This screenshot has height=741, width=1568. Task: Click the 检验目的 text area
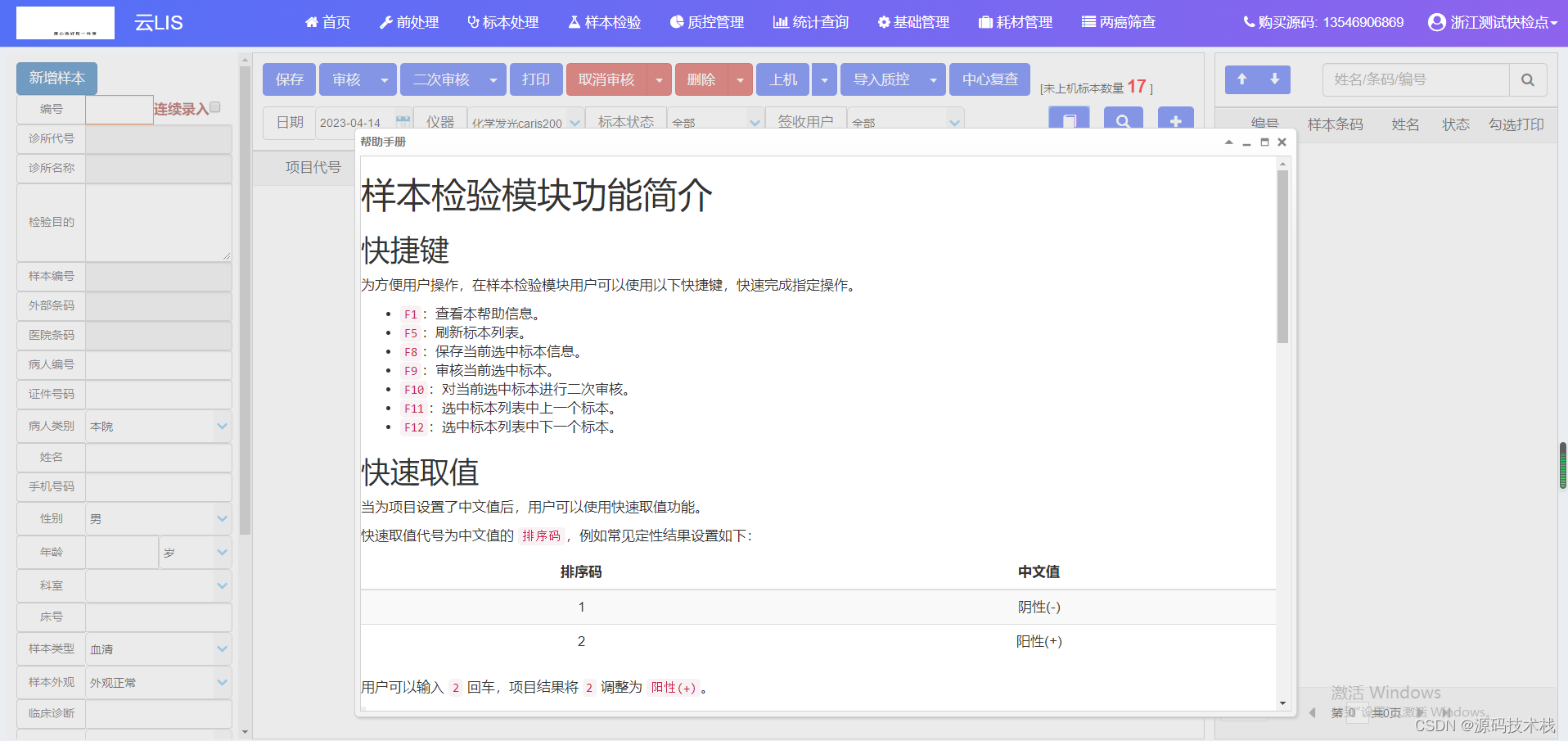[159, 222]
